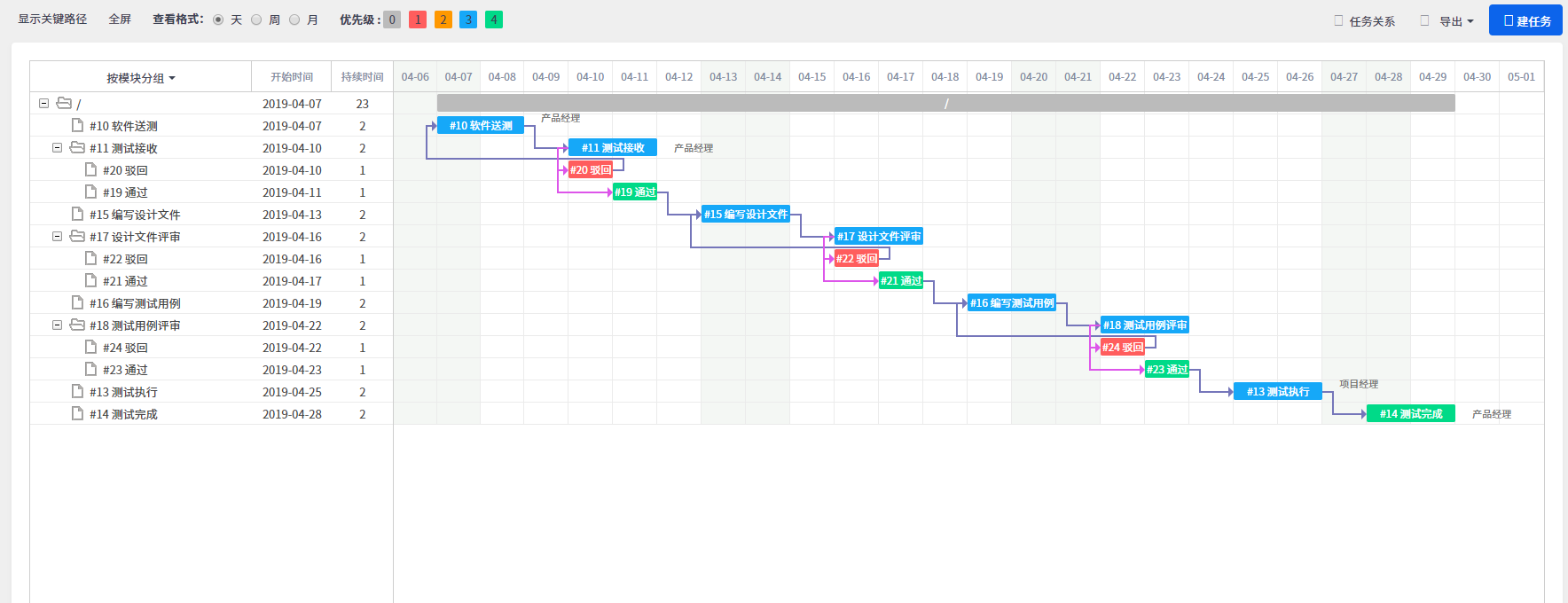1568x603 pixels.
Task: Click the folder icon of #17 设计文件评审
Action: coord(77,236)
